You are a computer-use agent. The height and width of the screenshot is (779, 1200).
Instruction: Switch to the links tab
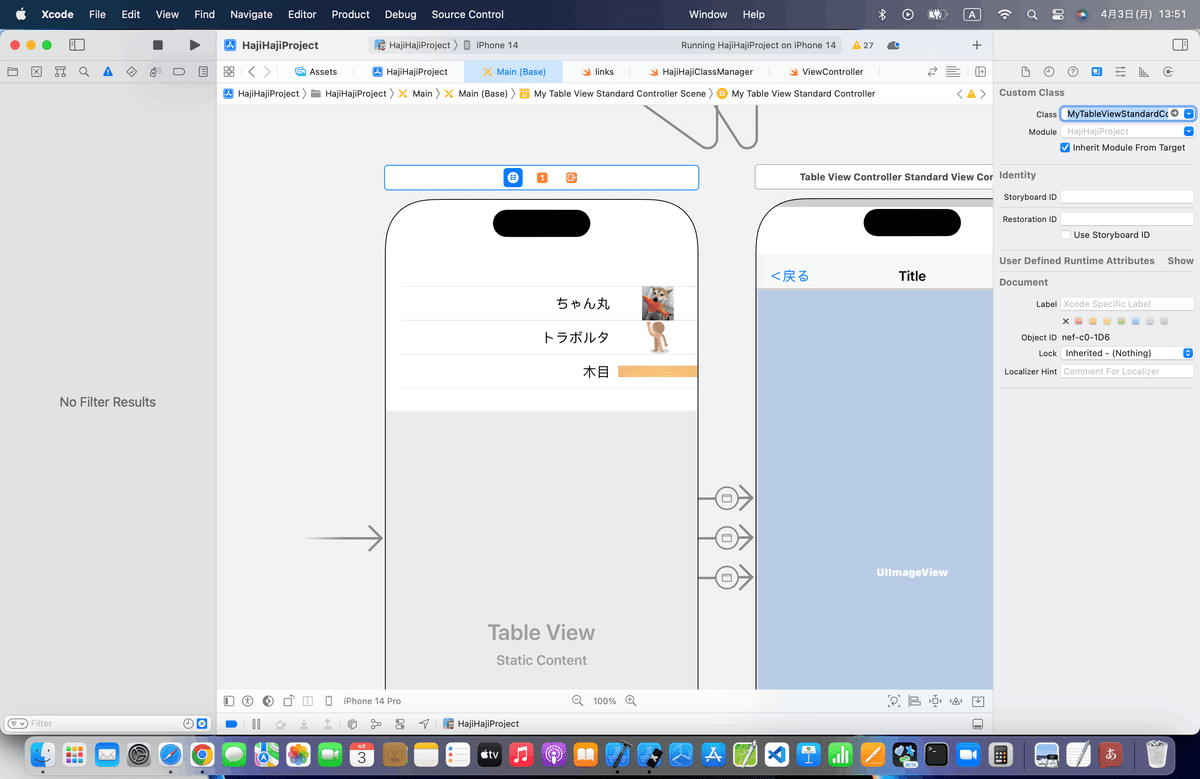598,72
